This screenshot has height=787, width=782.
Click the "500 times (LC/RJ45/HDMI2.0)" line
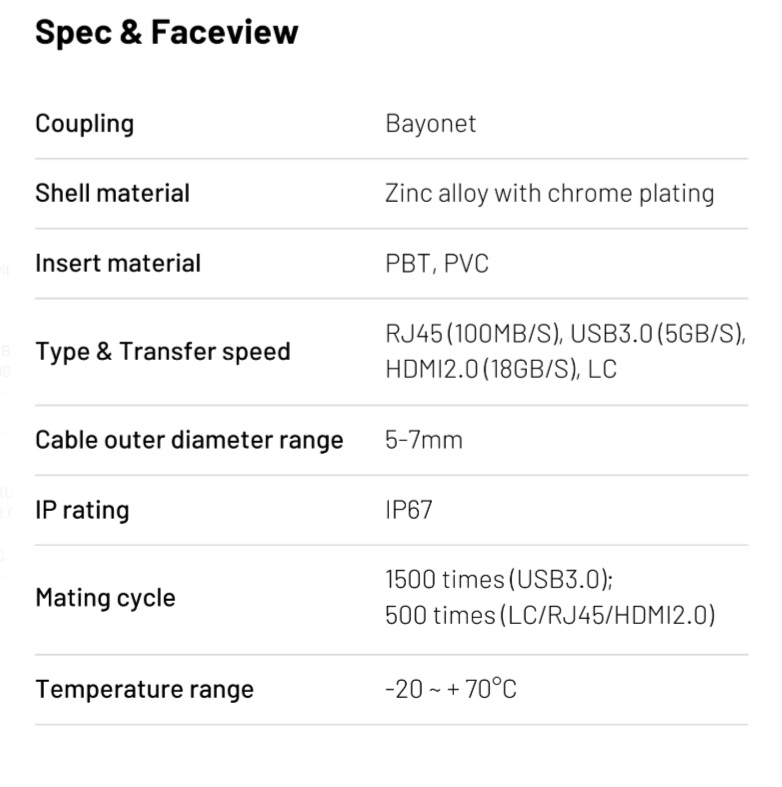tap(550, 615)
